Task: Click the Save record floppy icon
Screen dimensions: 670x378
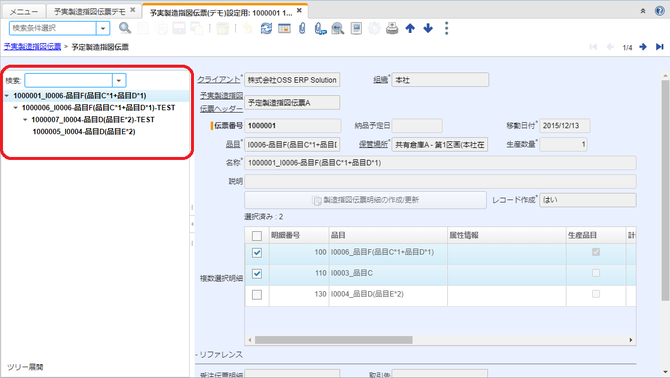Action: coord(179,28)
